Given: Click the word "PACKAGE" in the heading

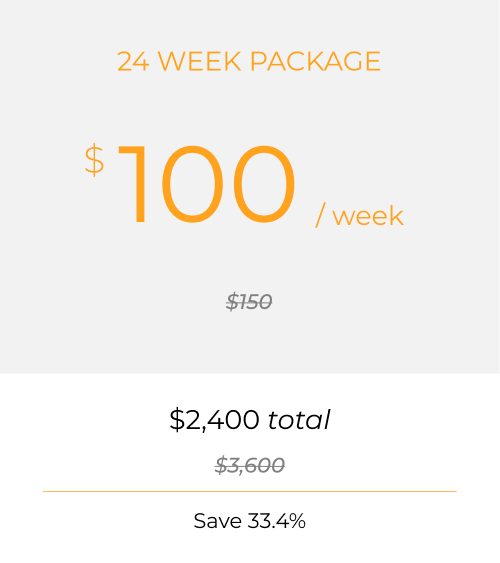Looking at the screenshot, I should (x=315, y=61).
